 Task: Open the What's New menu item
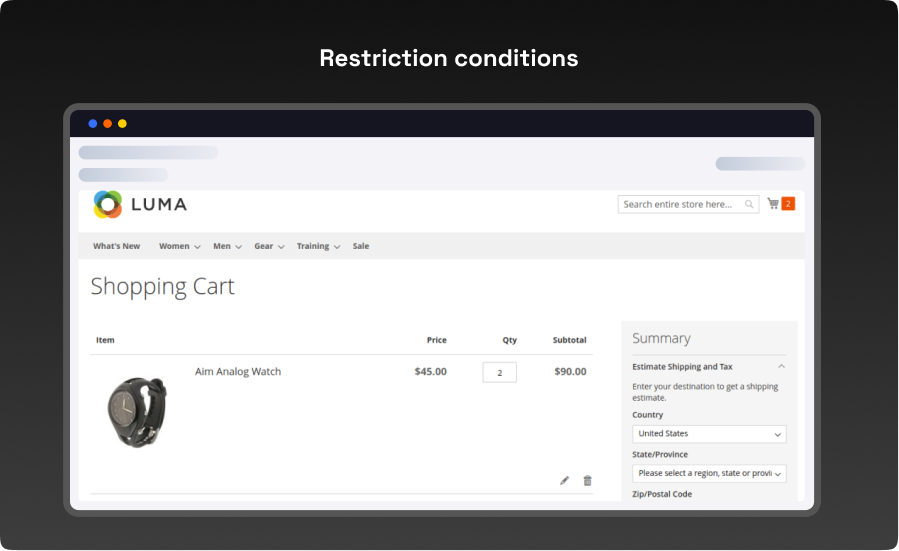(x=117, y=246)
